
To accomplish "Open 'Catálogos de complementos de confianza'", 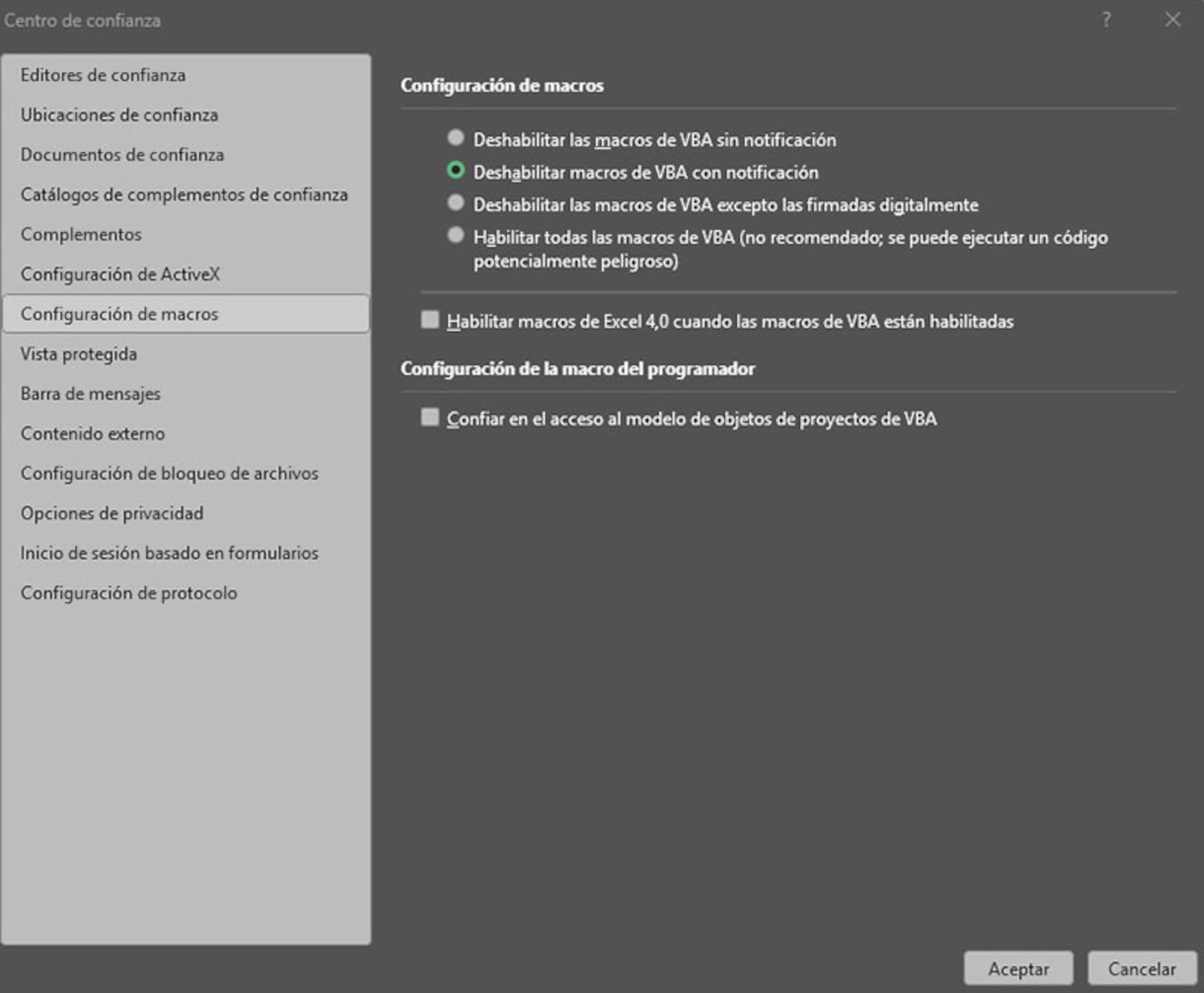I will [x=184, y=195].
